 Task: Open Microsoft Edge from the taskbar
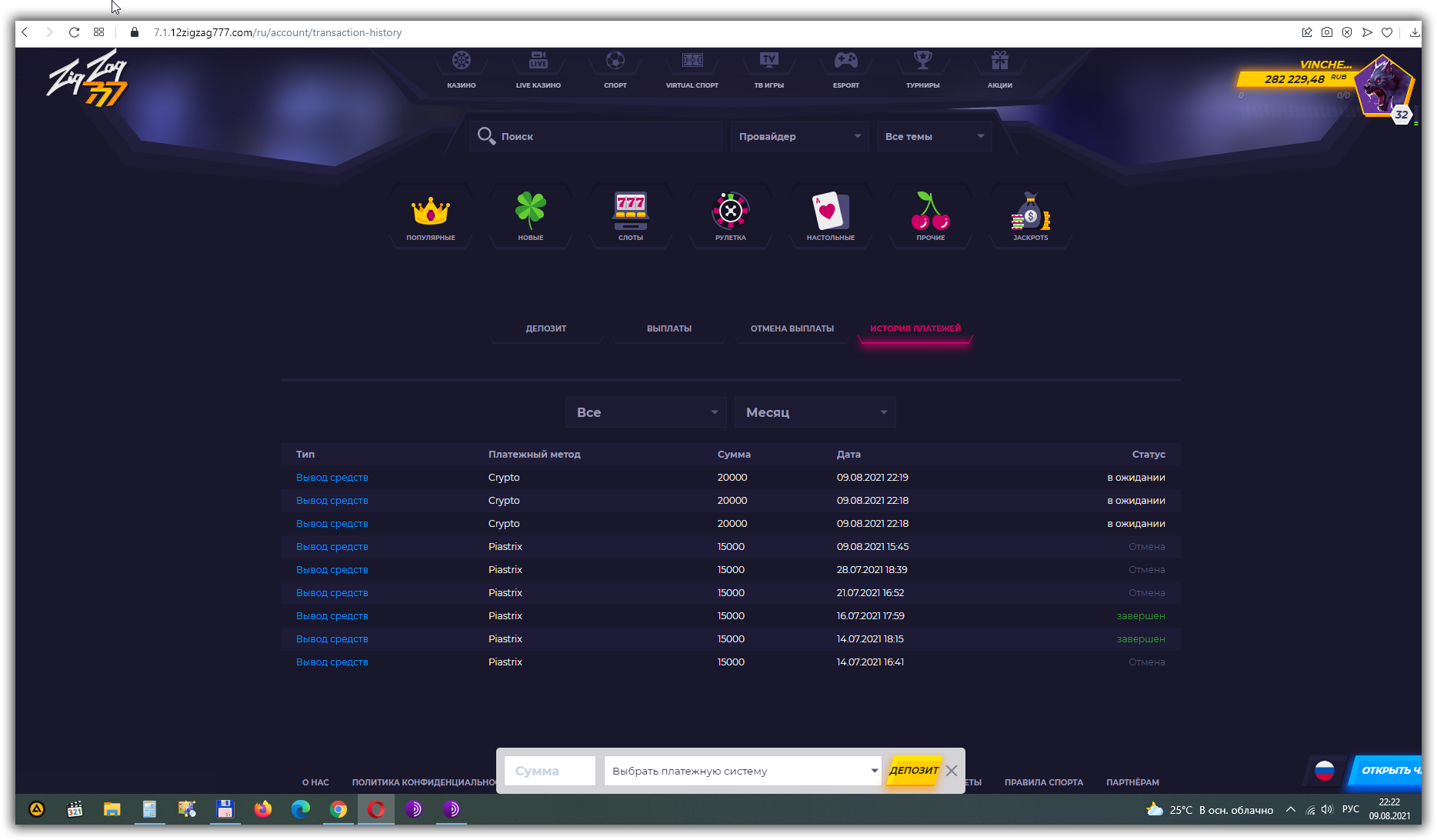coord(301,809)
